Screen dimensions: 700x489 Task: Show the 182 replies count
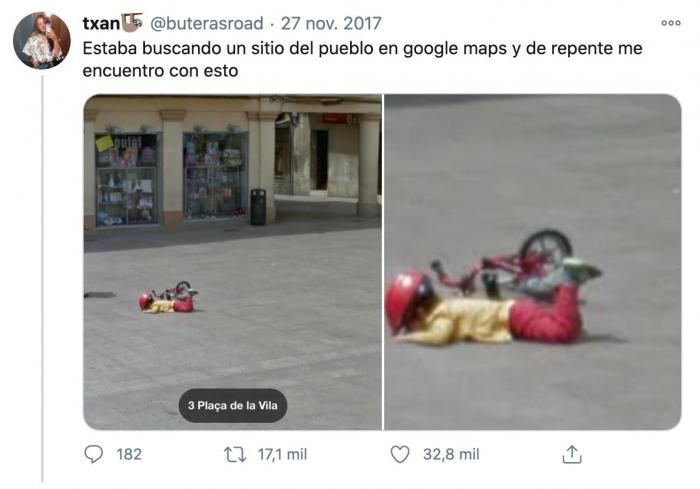129,455
